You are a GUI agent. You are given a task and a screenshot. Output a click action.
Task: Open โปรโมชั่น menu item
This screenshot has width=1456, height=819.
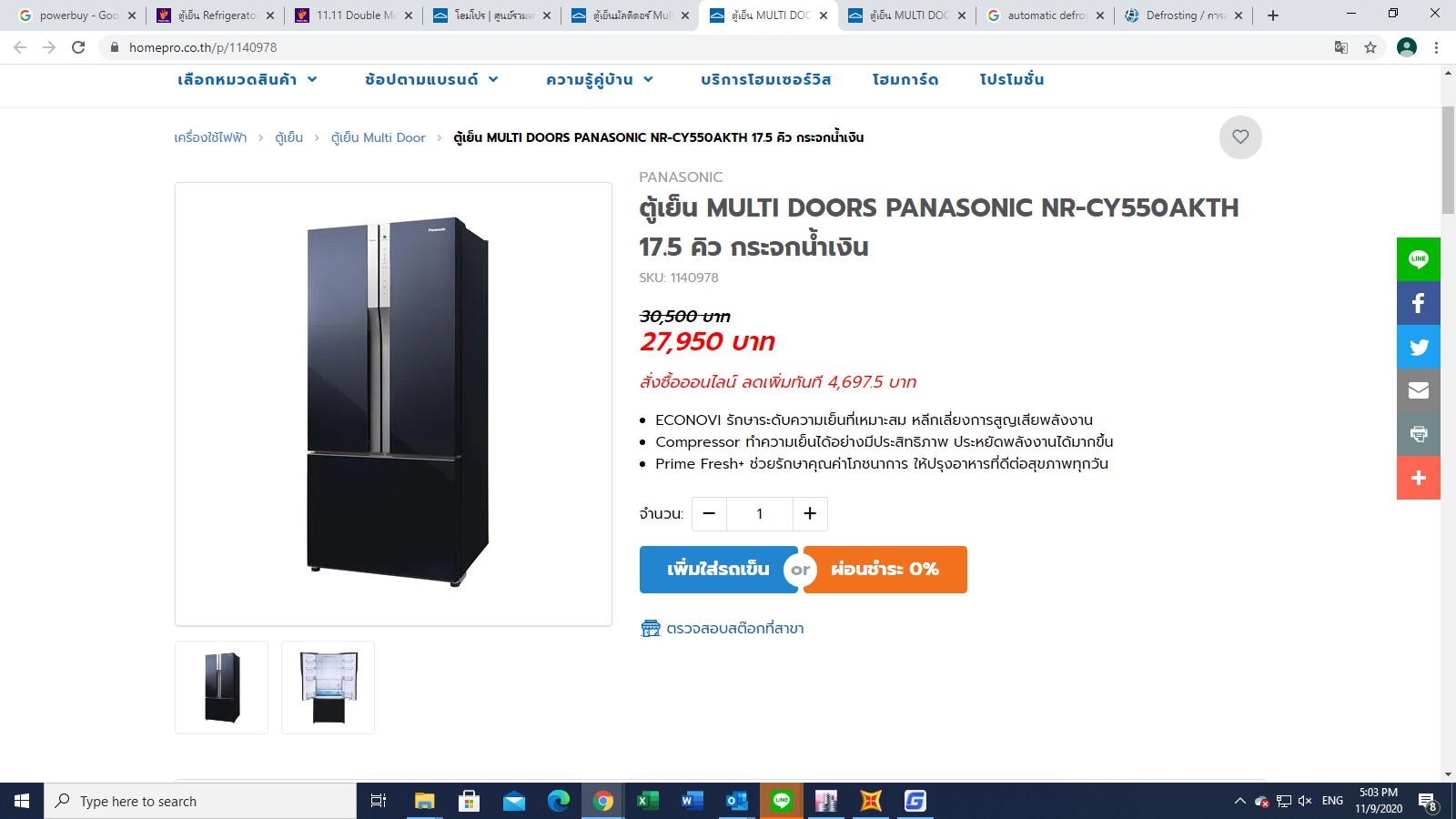point(1012,80)
